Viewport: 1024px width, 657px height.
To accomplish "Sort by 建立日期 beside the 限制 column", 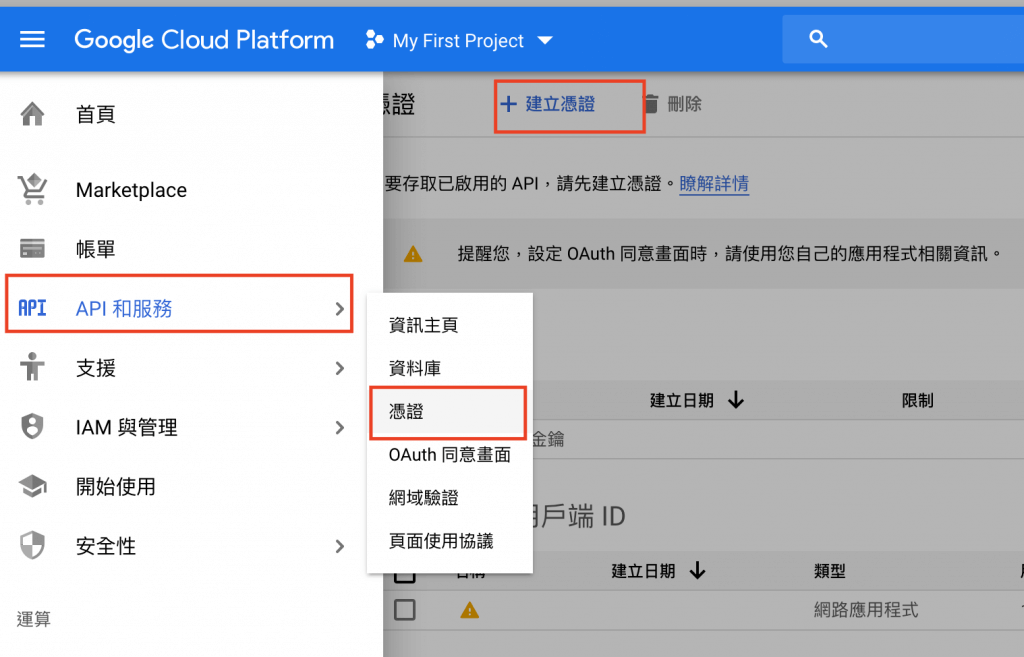I will pos(696,400).
